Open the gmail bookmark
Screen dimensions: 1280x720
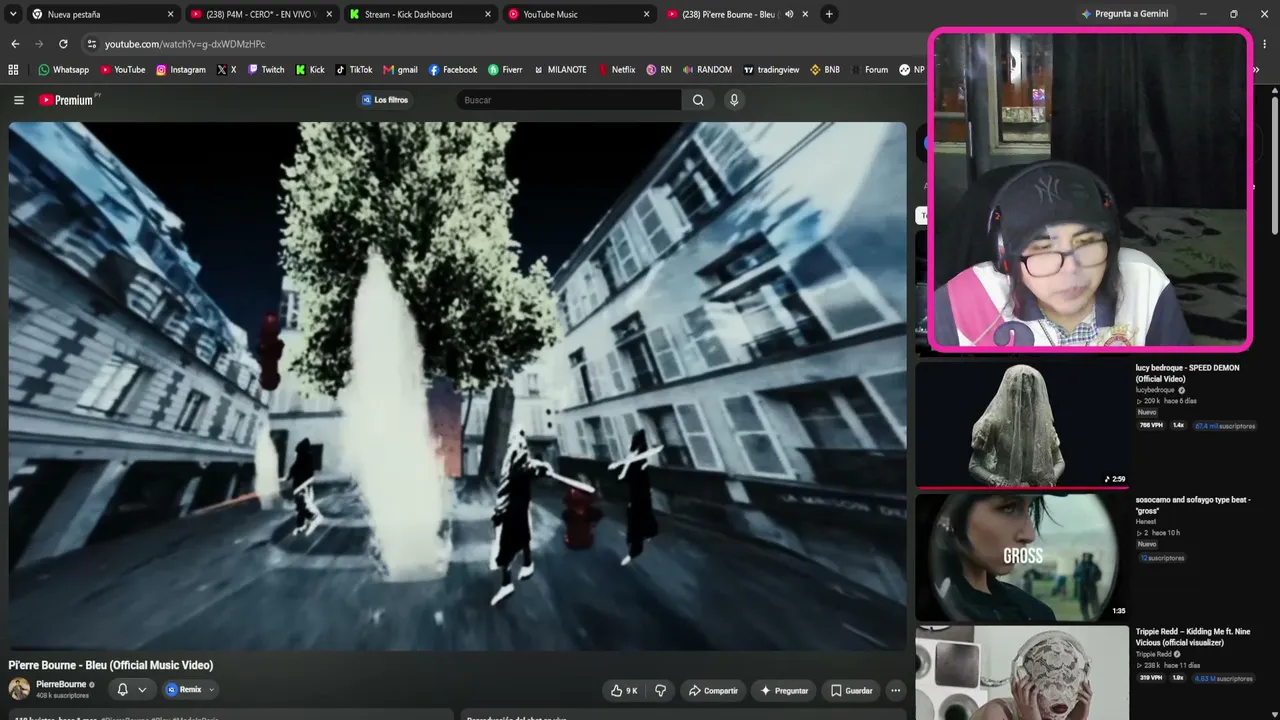click(x=400, y=70)
